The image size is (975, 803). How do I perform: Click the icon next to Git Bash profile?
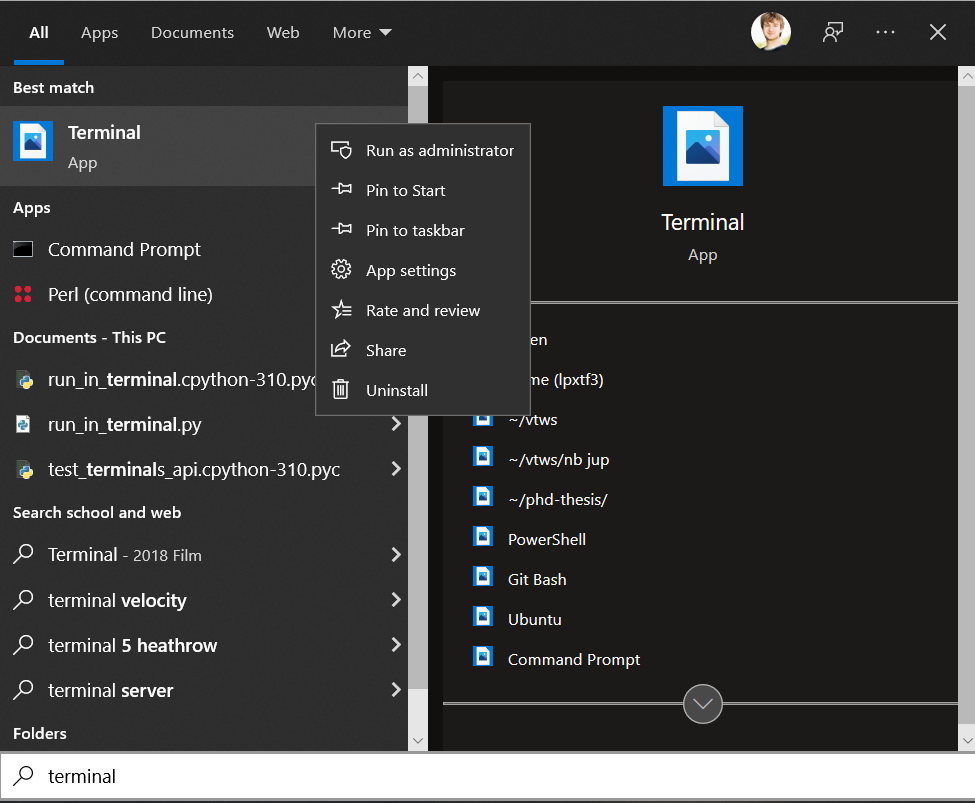tap(483, 577)
